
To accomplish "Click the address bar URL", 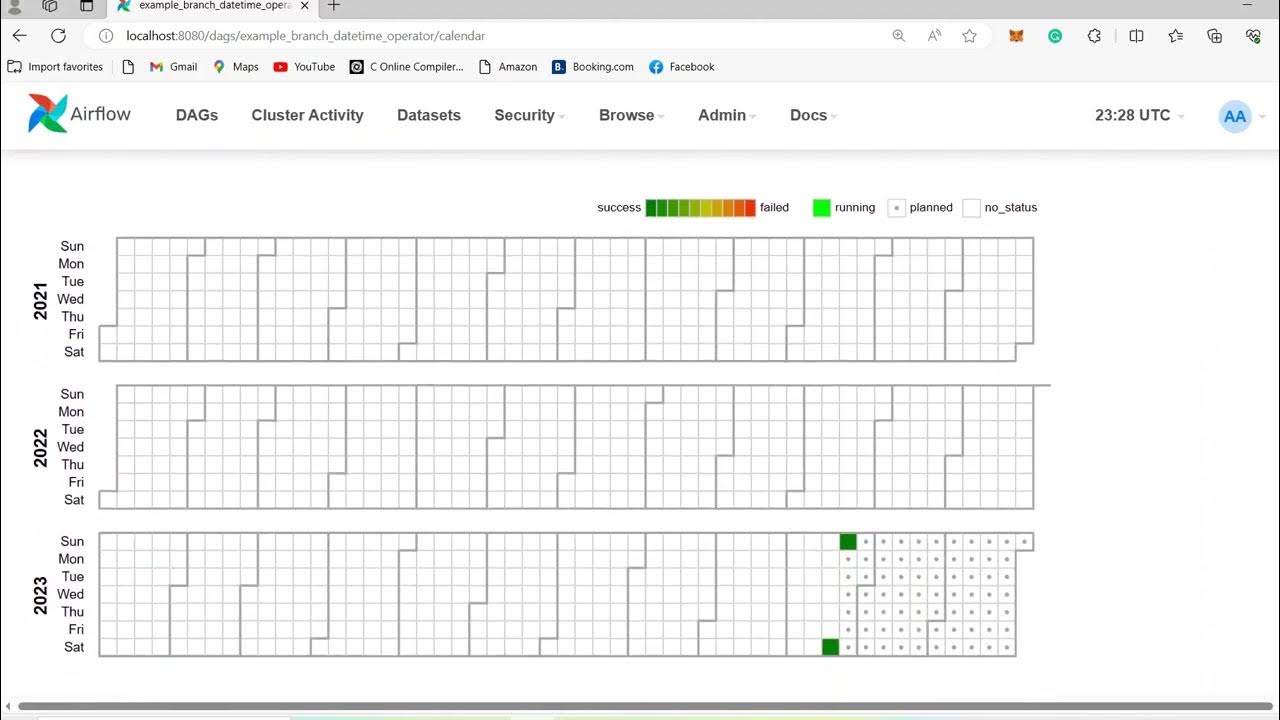I will point(306,36).
